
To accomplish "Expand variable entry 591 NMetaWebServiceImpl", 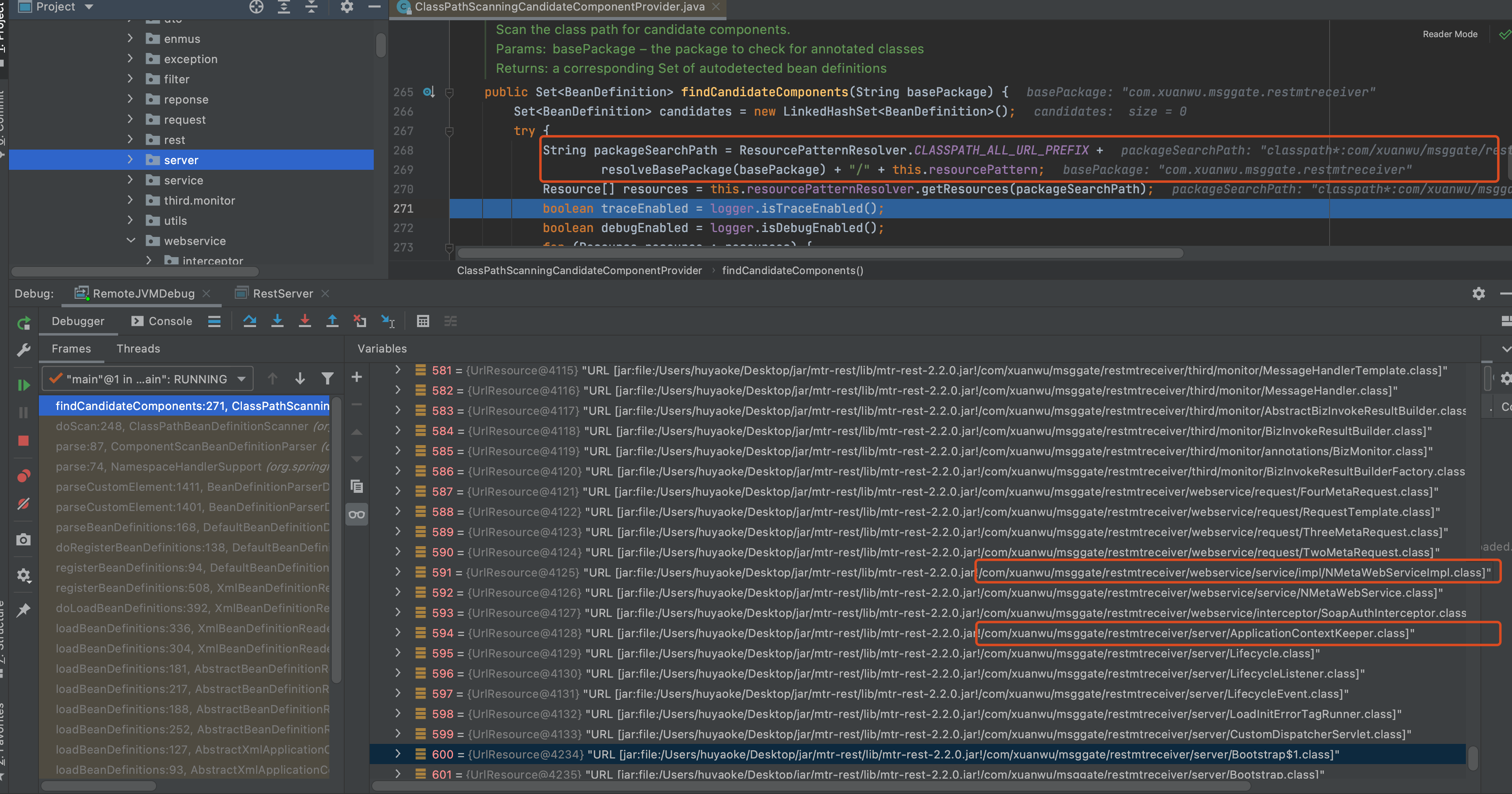I will (x=398, y=572).
